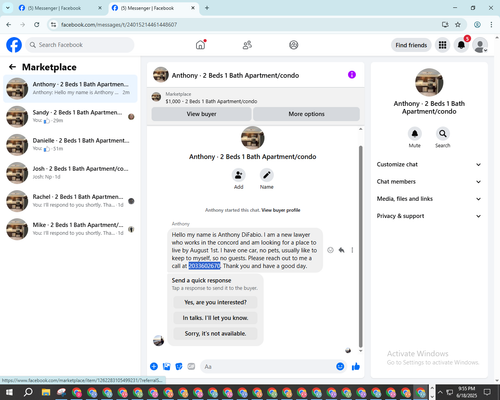Open emoji picker in message field

pos(340,367)
